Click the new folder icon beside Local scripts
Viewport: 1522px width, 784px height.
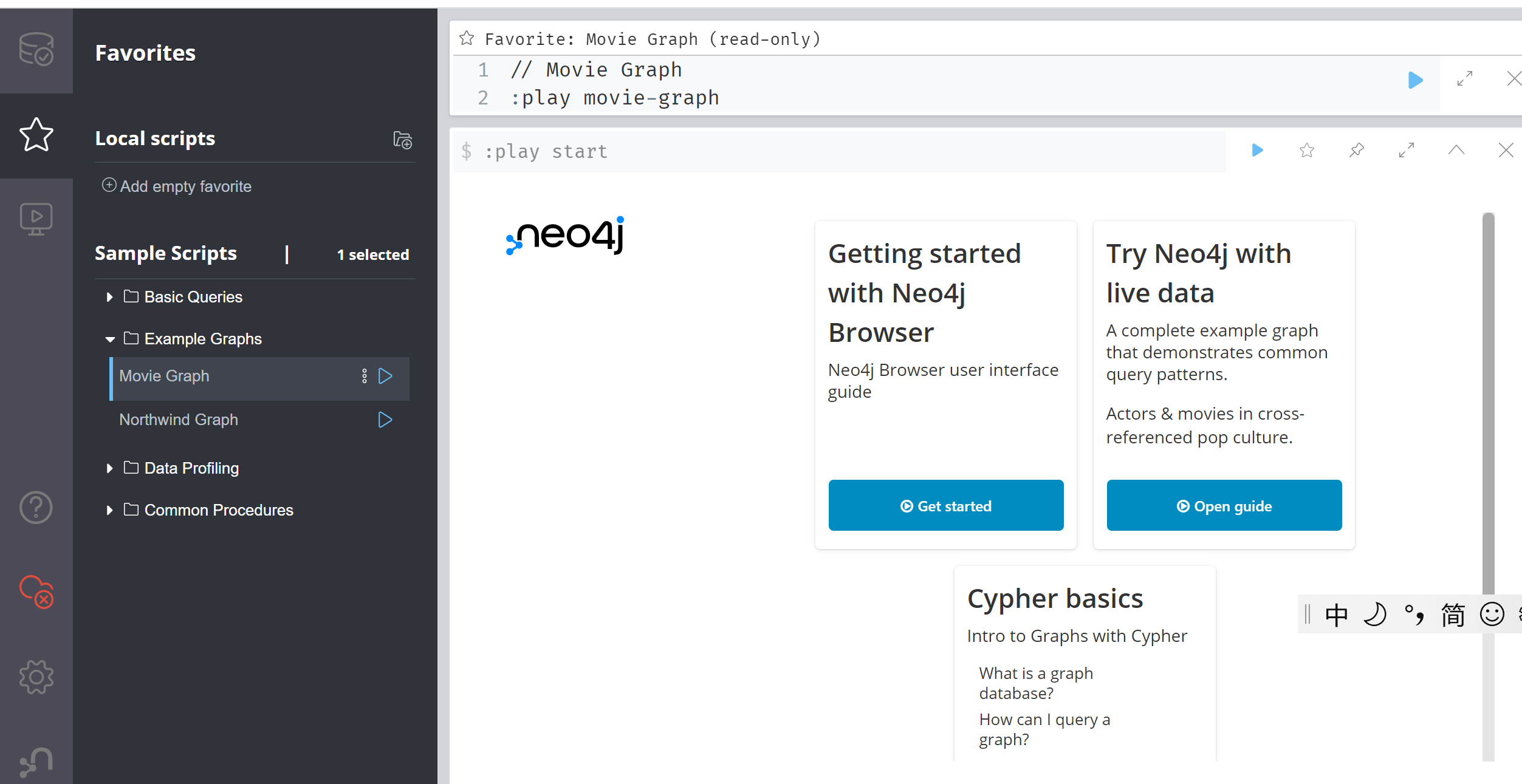coord(402,140)
